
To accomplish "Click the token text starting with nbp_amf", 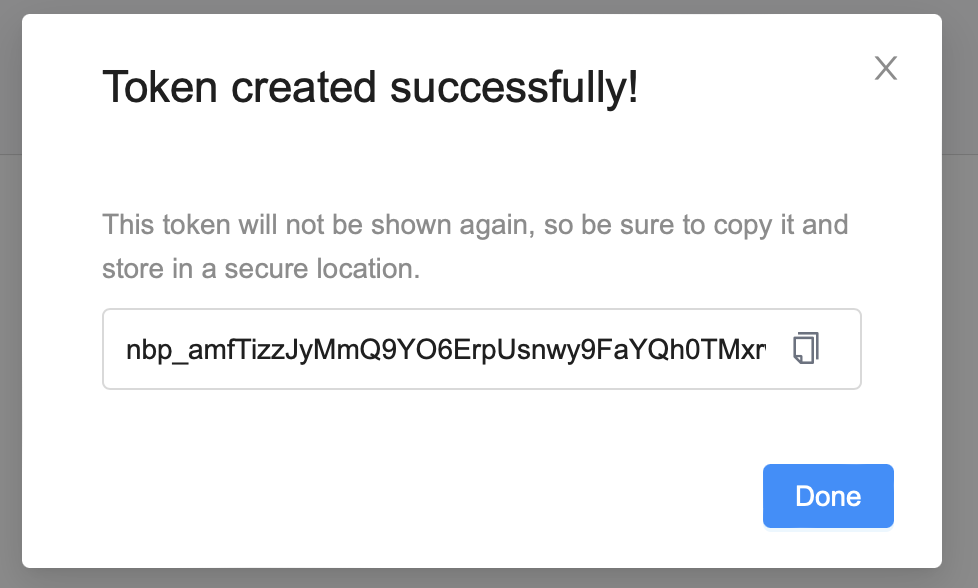I will click(x=445, y=349).
